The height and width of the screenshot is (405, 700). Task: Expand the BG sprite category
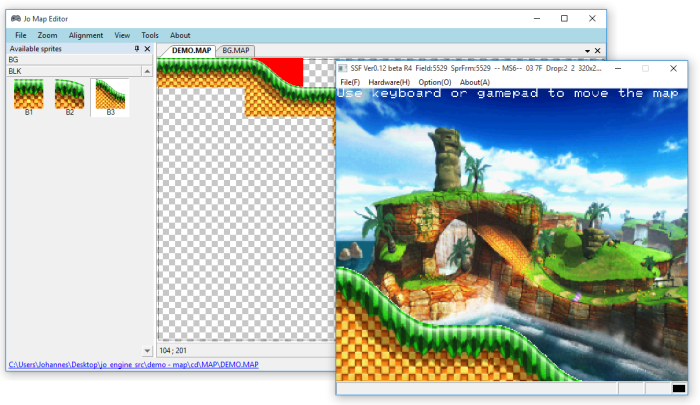coord(79,60)
